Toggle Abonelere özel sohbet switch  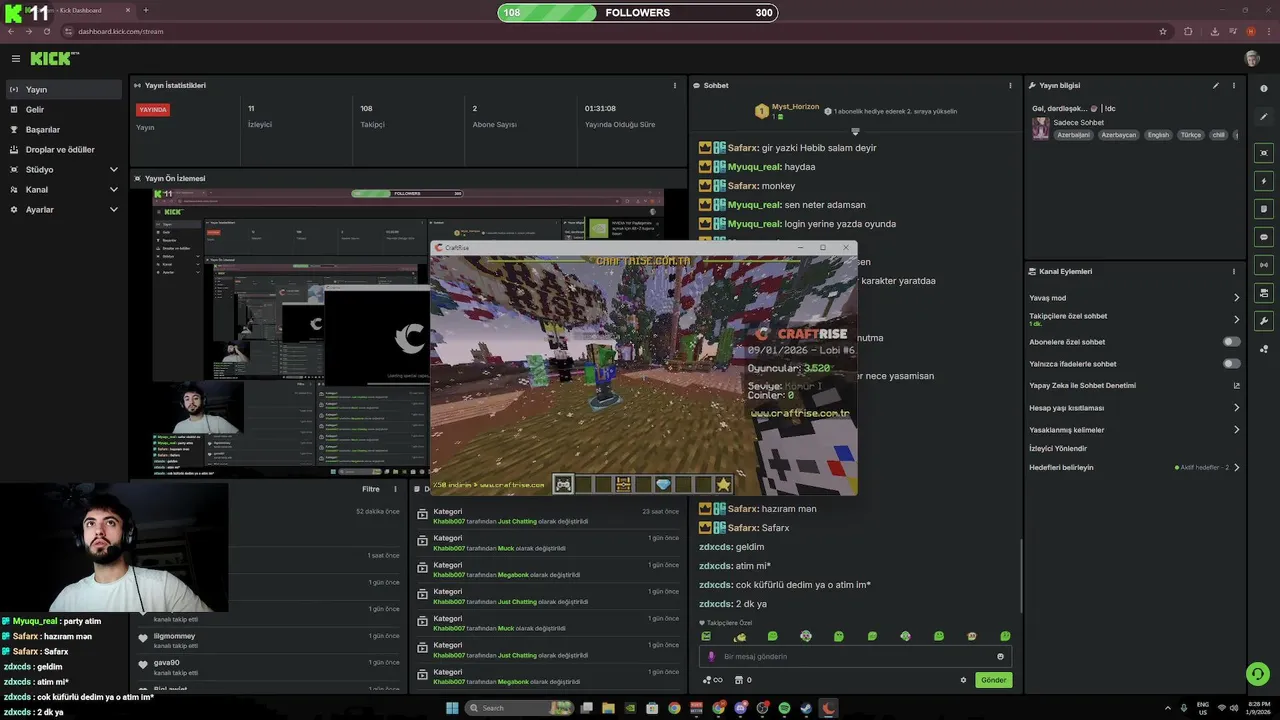pos(1232,342)
